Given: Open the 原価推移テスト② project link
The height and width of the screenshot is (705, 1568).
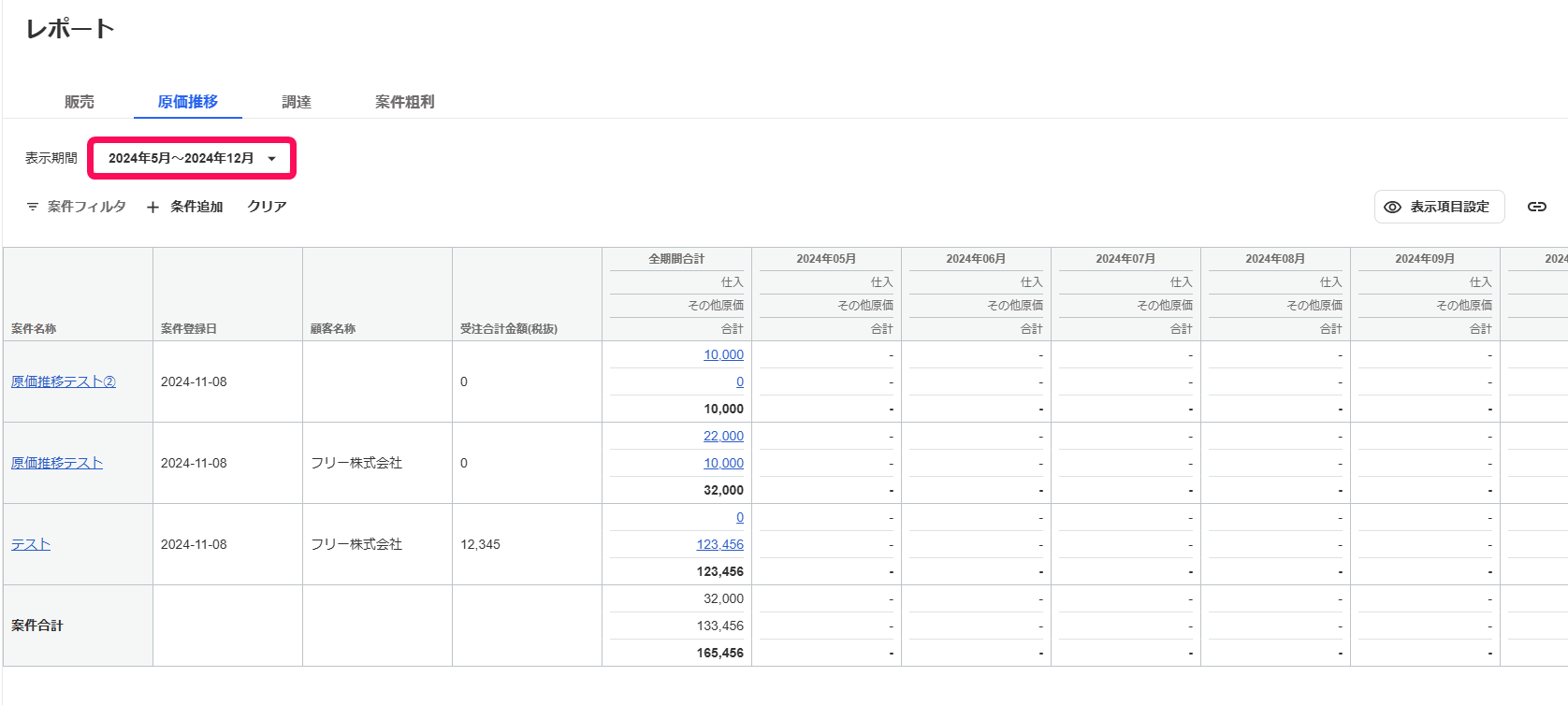Looking at the screenshot, I should pos(64,381).
